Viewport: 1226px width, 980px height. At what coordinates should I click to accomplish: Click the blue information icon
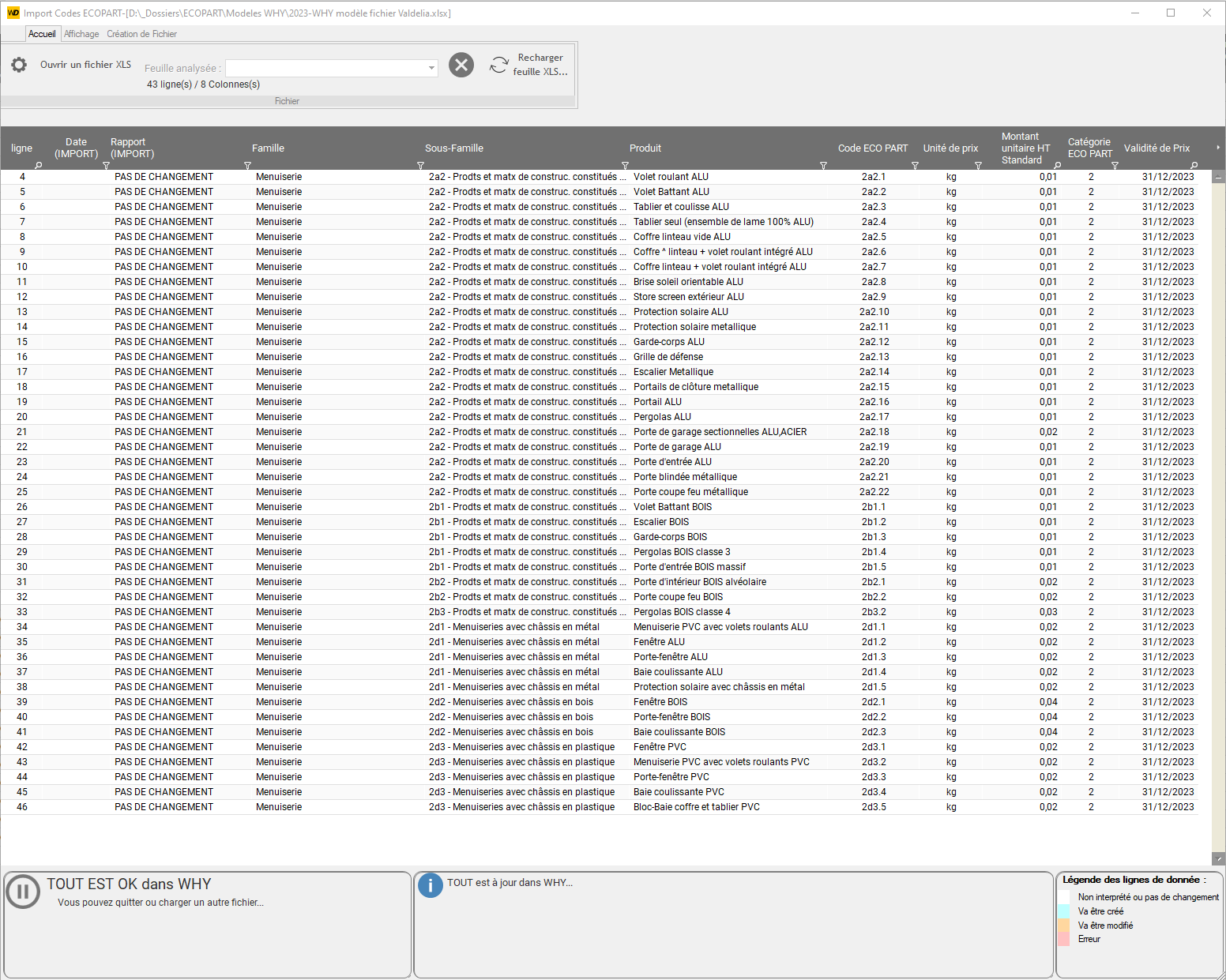click(430, 885)
